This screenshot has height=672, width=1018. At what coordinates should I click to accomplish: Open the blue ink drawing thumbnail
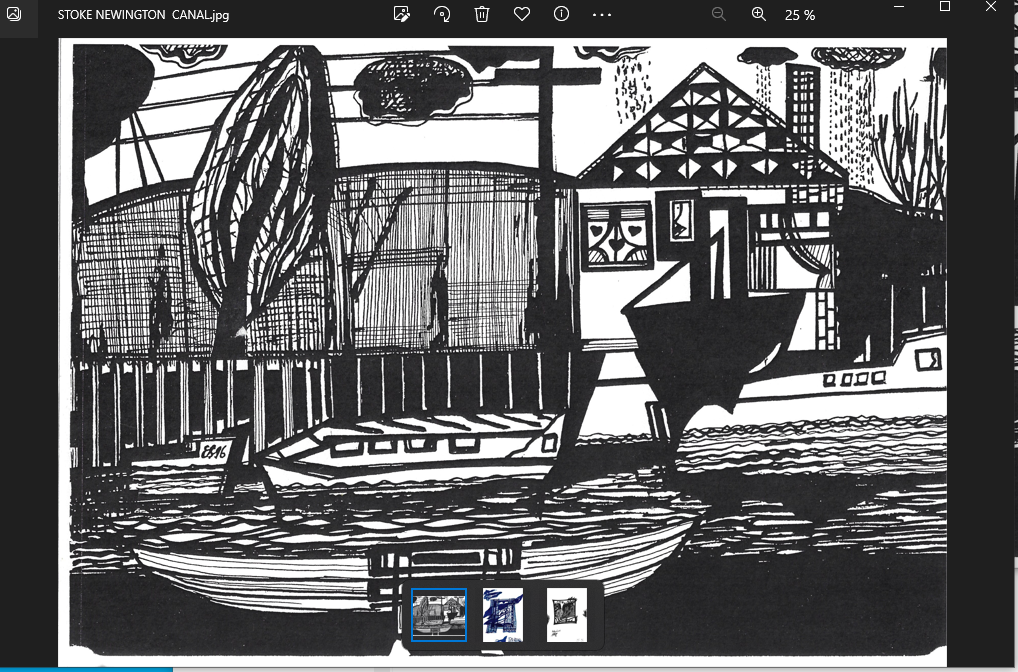503,614
